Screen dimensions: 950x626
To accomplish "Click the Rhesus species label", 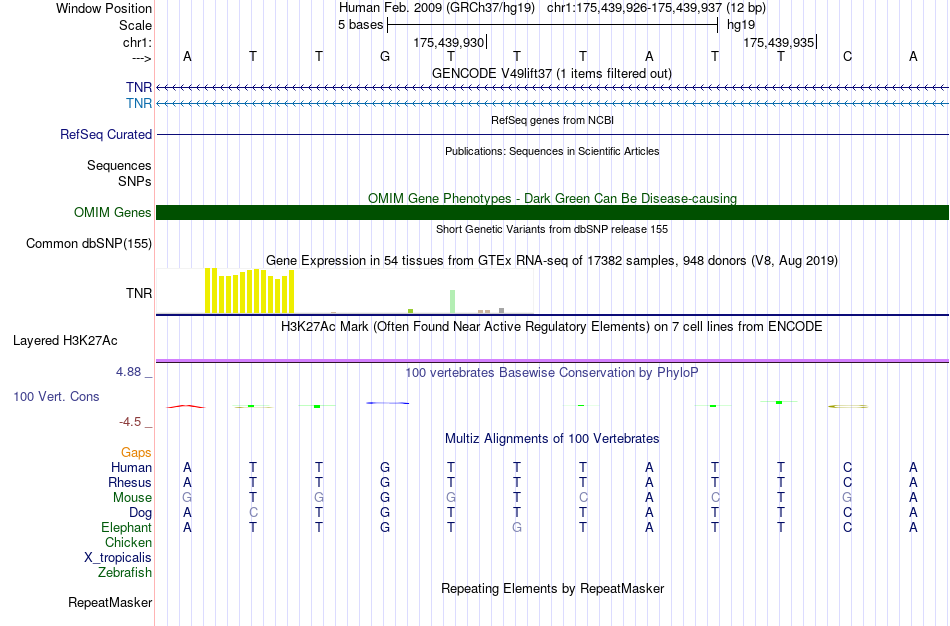I will pos(130,482).
